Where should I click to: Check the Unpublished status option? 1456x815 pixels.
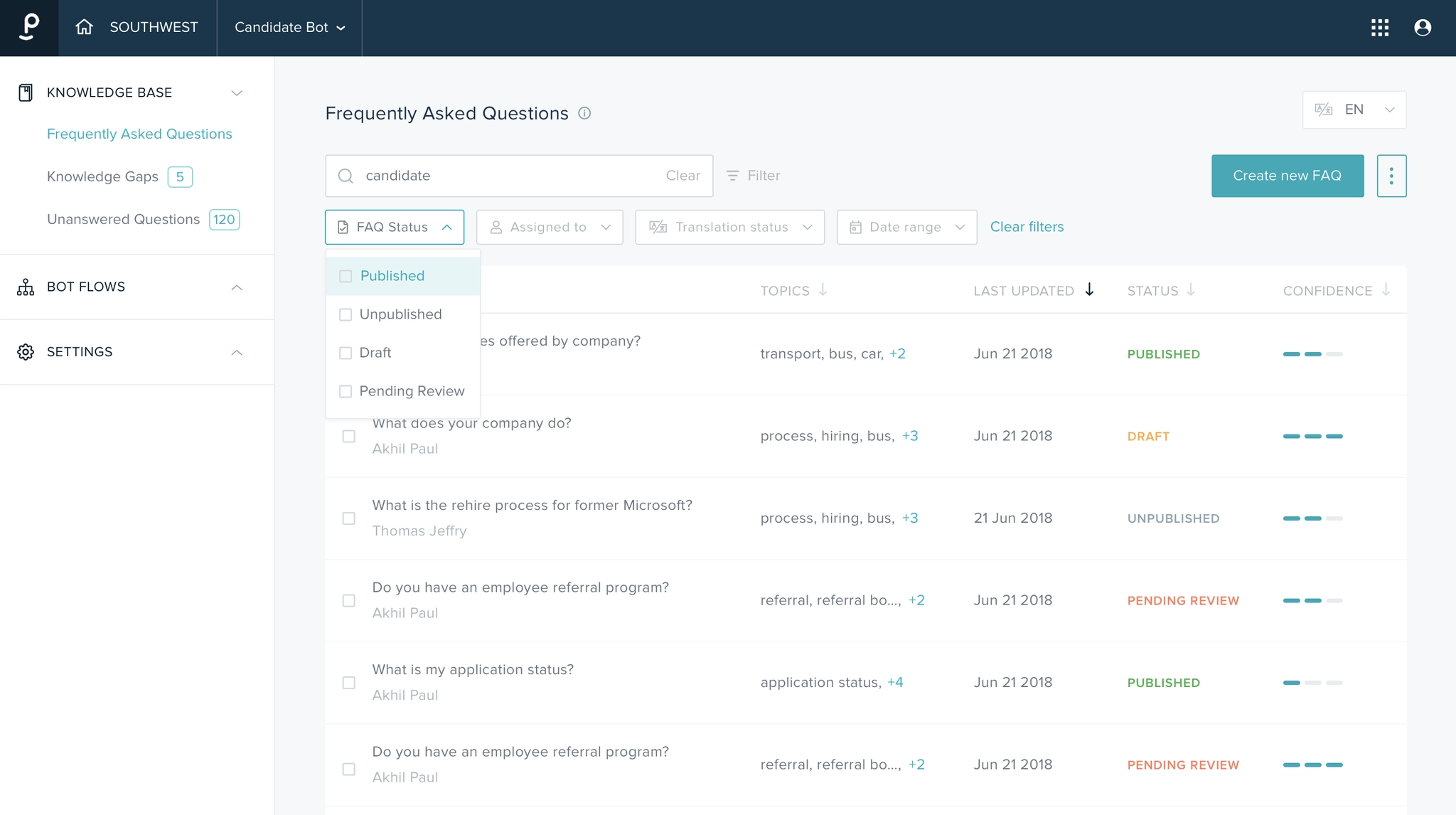(346, 314)
